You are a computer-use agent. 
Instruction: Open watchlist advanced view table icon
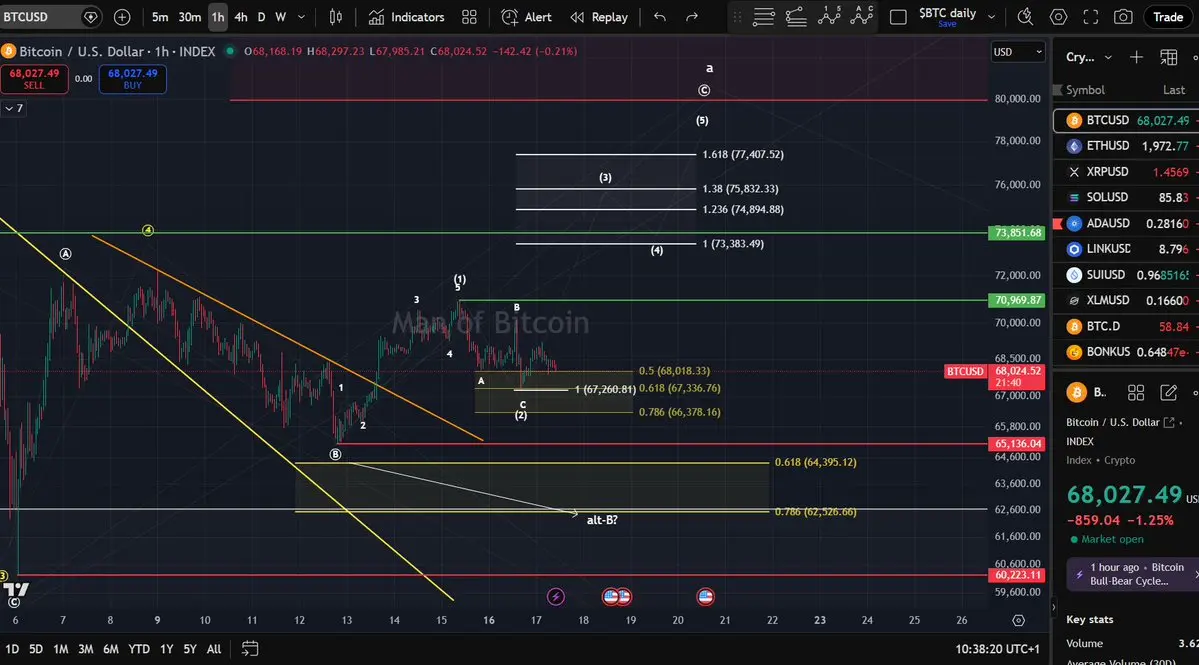(1168, 57)
